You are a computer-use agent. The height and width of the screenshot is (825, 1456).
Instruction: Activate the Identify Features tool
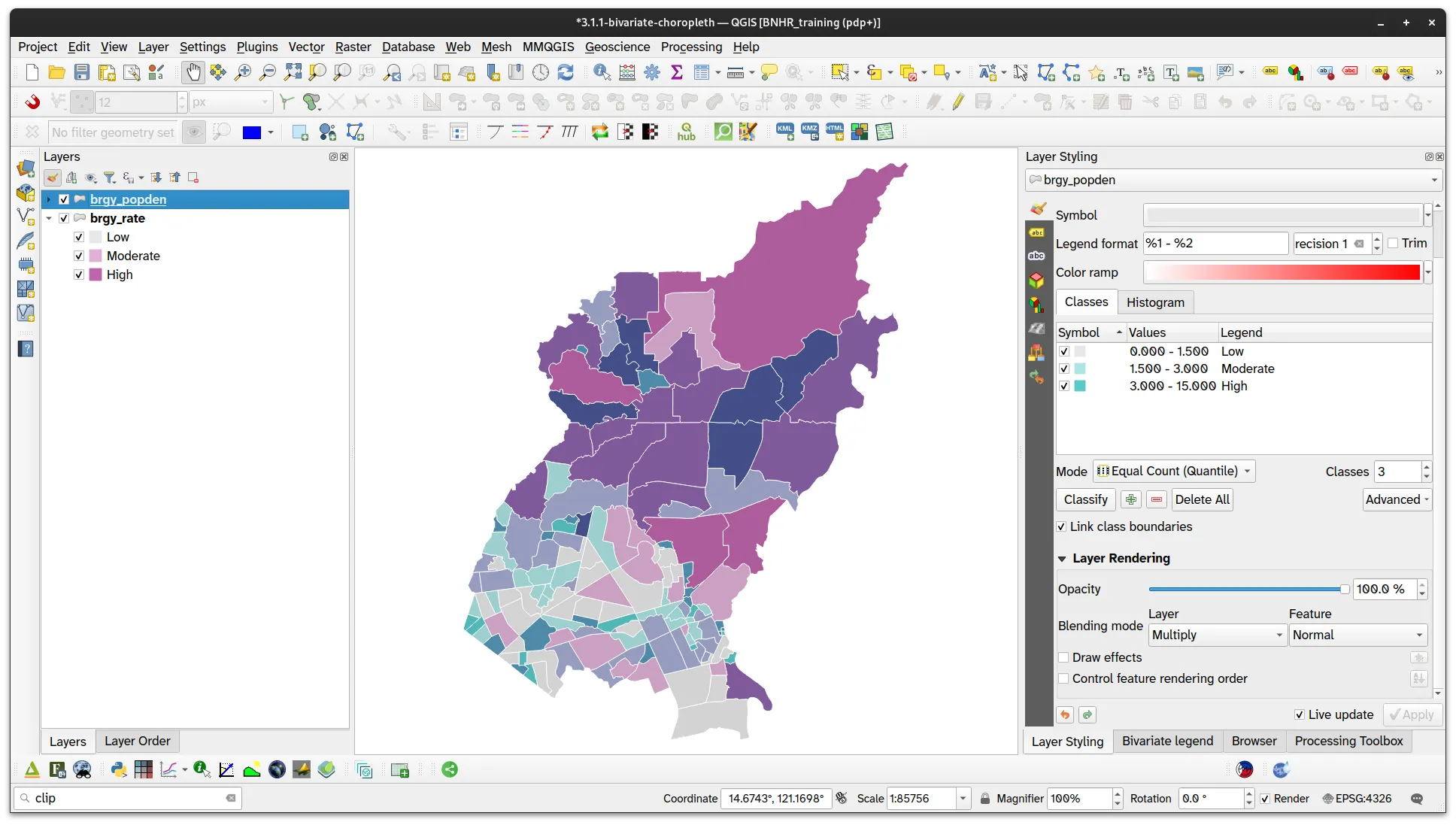[601, 72]
